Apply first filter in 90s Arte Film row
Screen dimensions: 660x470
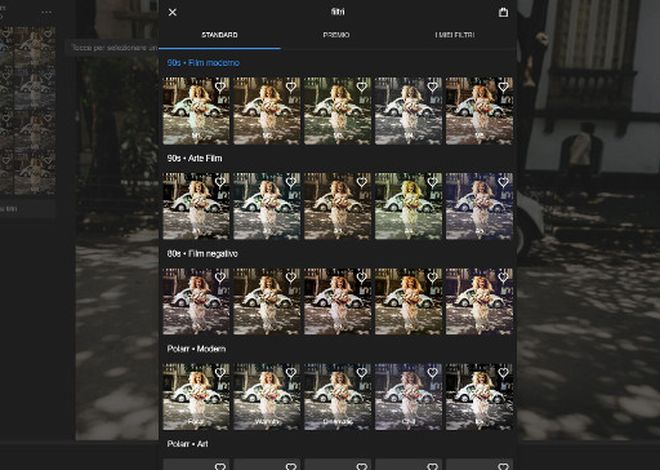196,206
